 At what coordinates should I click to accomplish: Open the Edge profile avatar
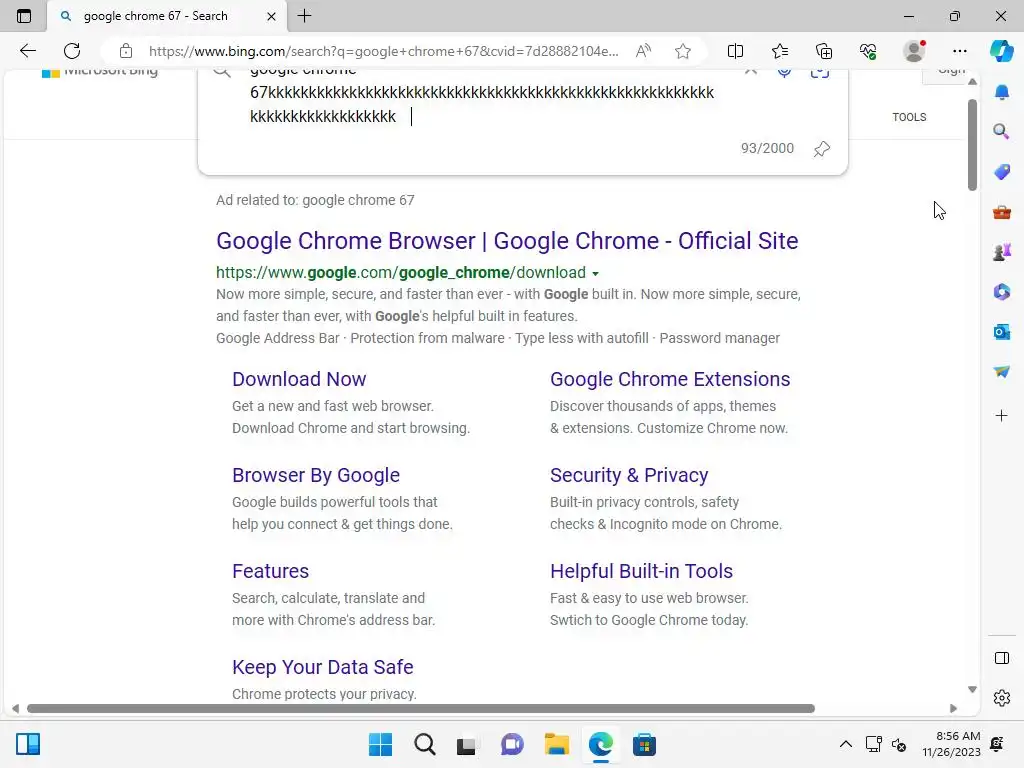tap(914, 51)
